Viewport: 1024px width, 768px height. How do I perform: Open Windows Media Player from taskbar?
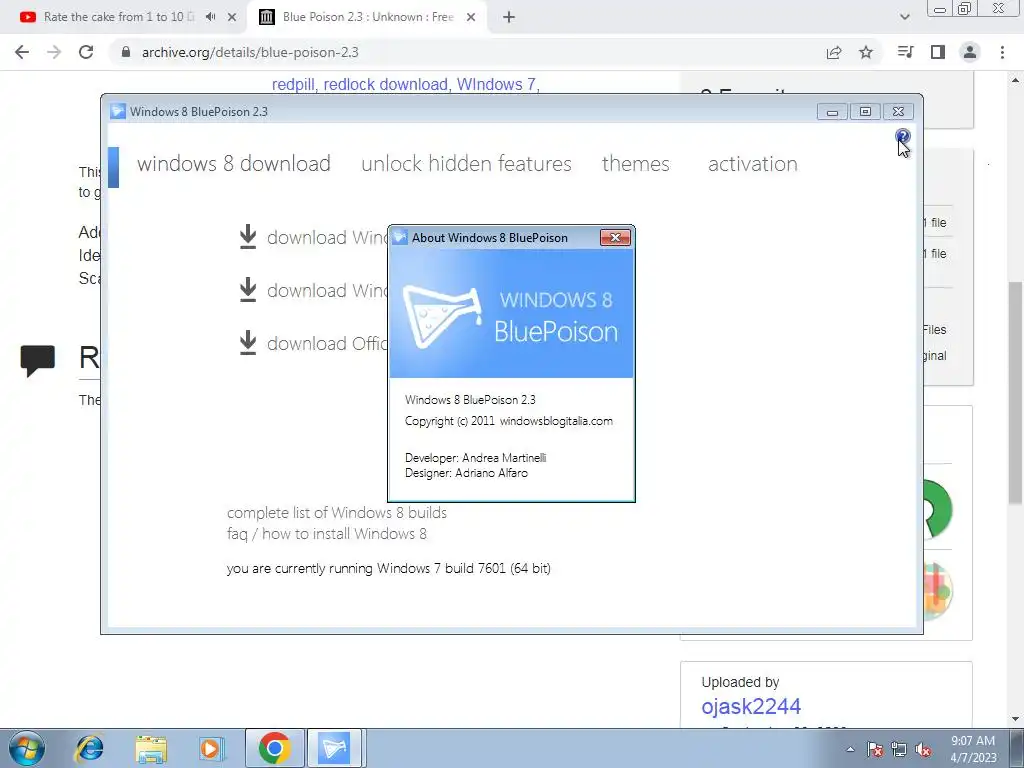pos(212,748)
